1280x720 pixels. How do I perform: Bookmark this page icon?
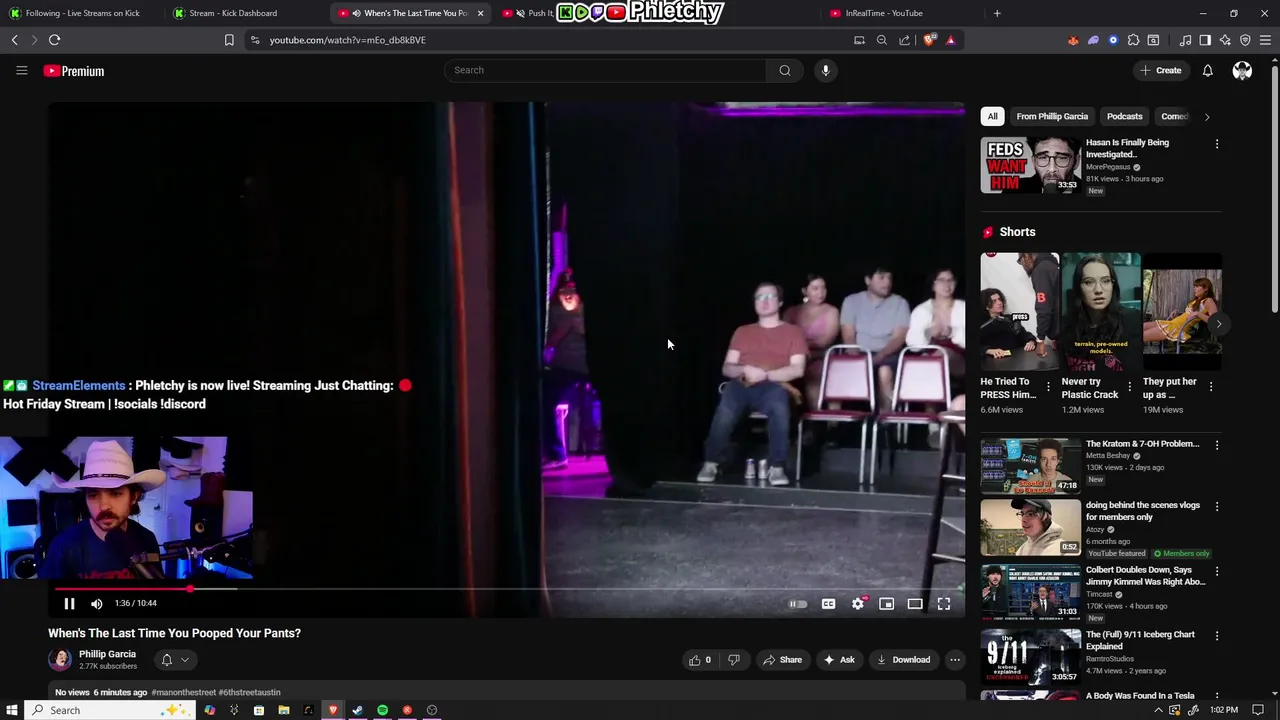[229, 40]
